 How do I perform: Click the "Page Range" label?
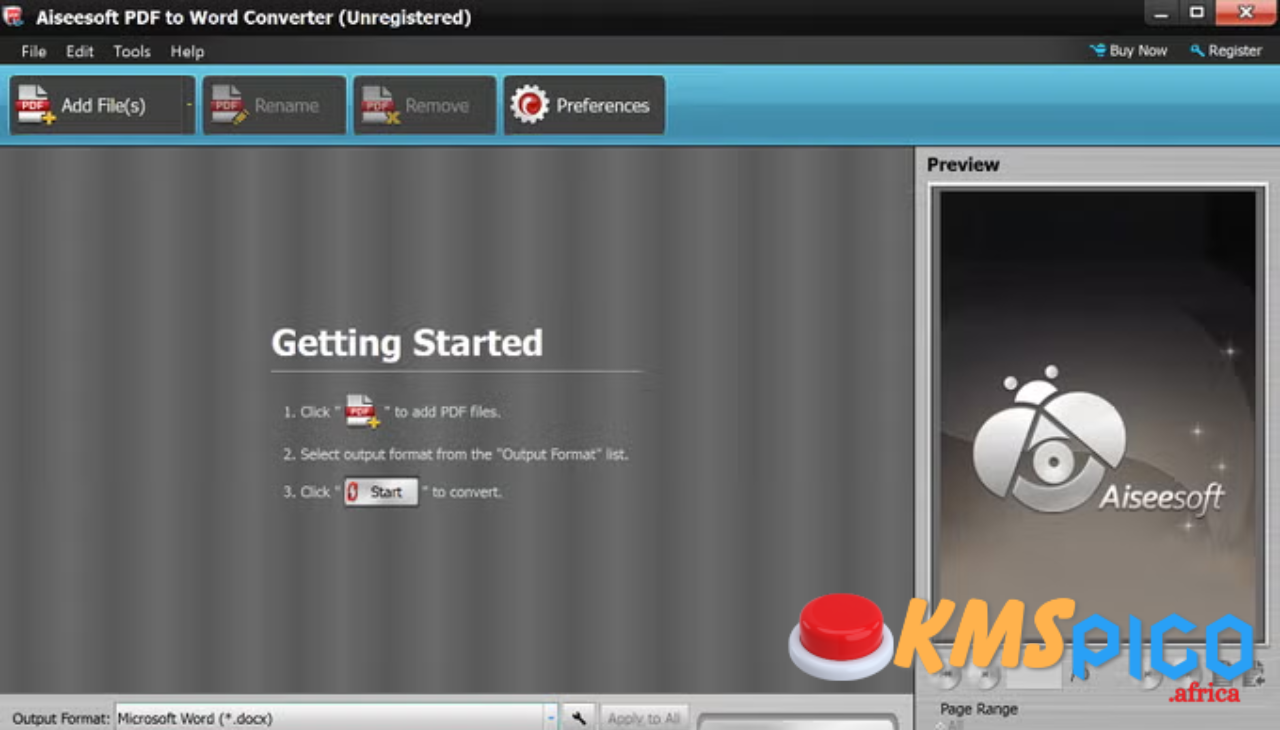click(x=979, y=709)
